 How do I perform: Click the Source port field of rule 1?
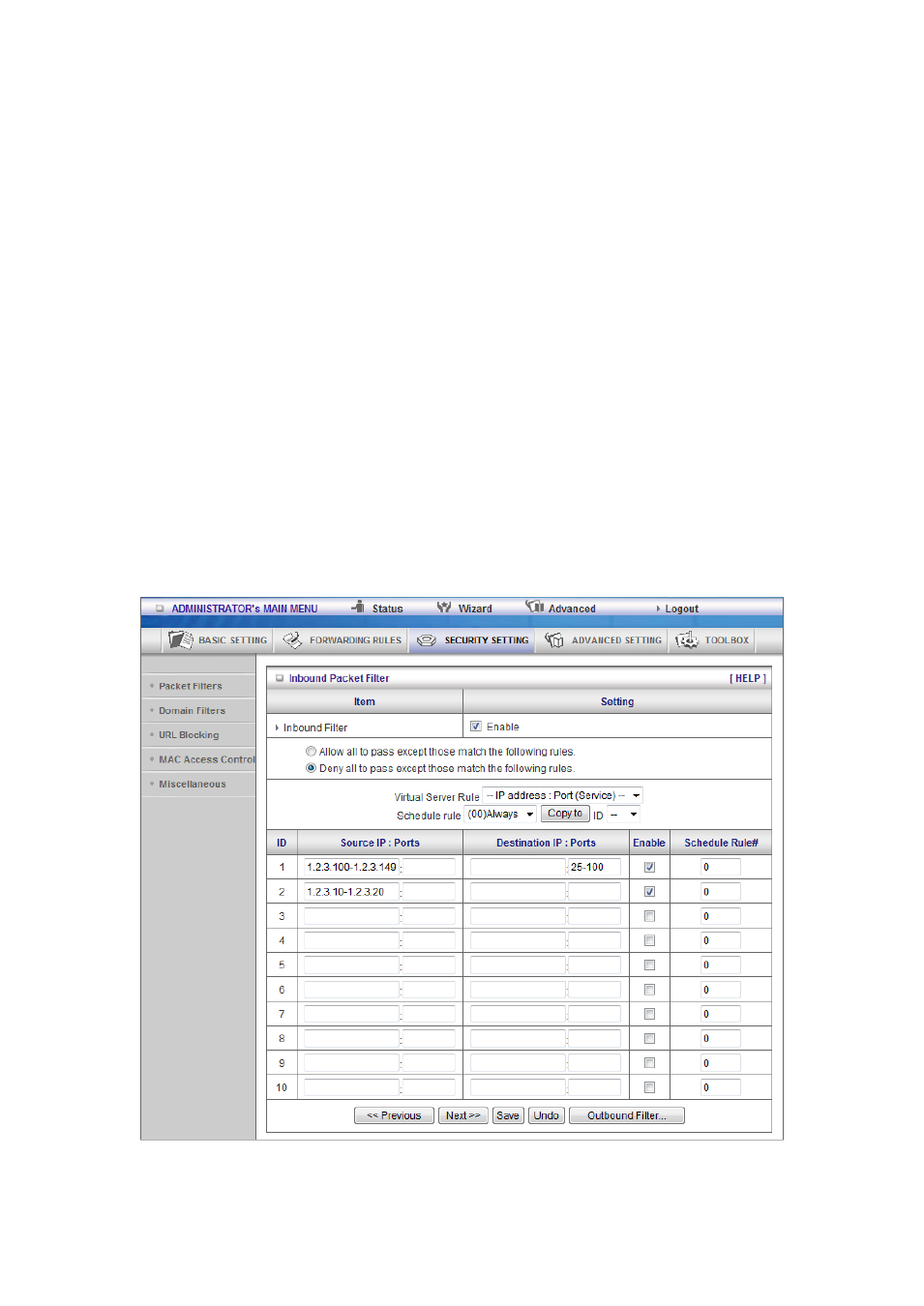click(x=429, y=867)
